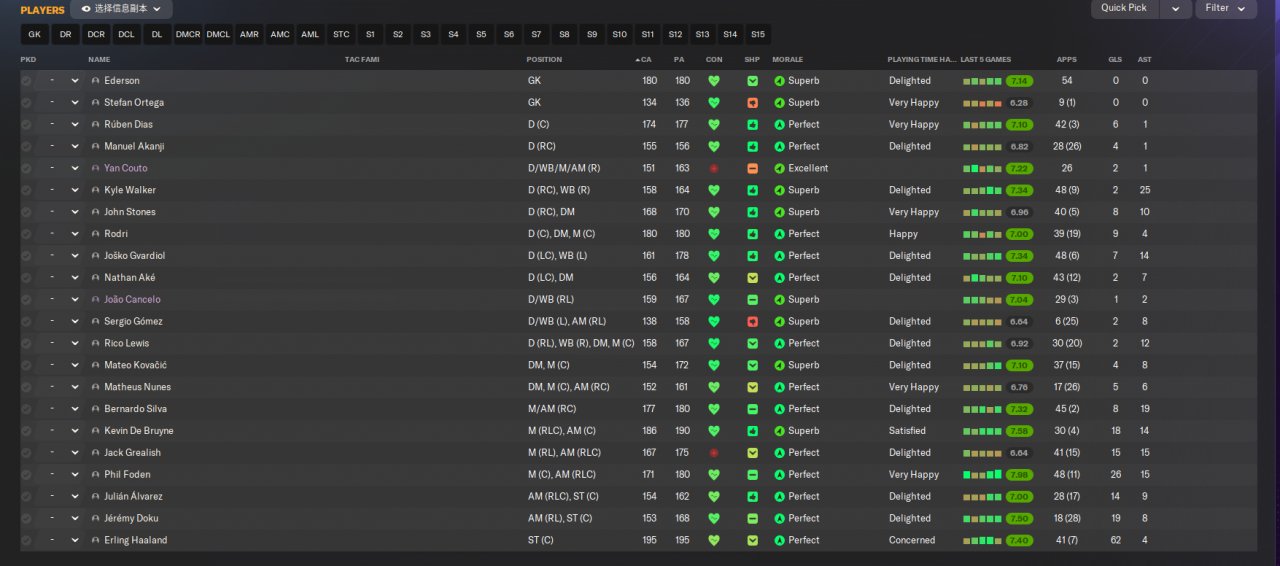Click Erling Haaland's last 5 games form bars
Screen dimensions: 1280x566
coord(982,541)
